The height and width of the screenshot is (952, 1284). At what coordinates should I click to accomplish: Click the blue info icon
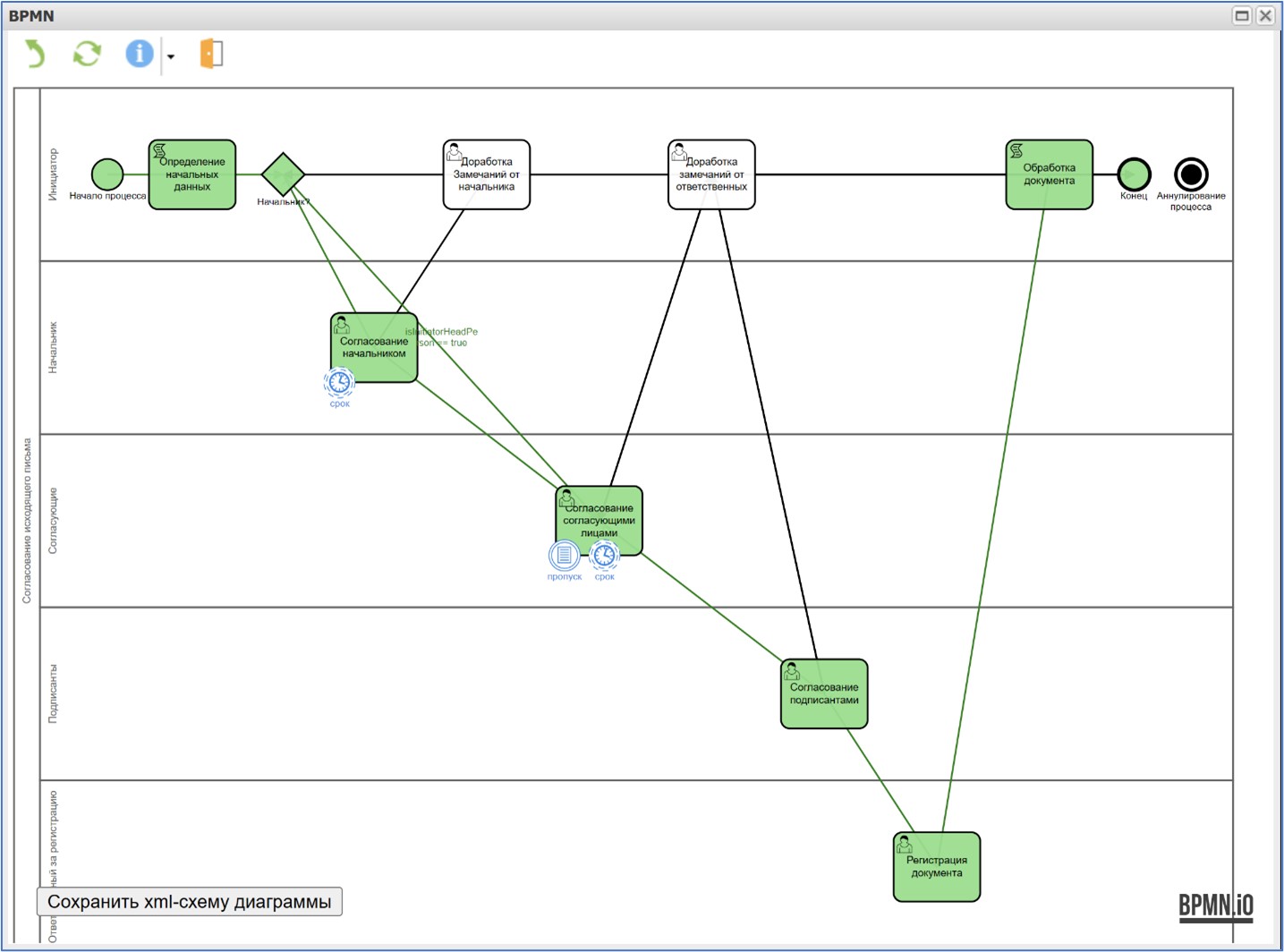[139, 54]
